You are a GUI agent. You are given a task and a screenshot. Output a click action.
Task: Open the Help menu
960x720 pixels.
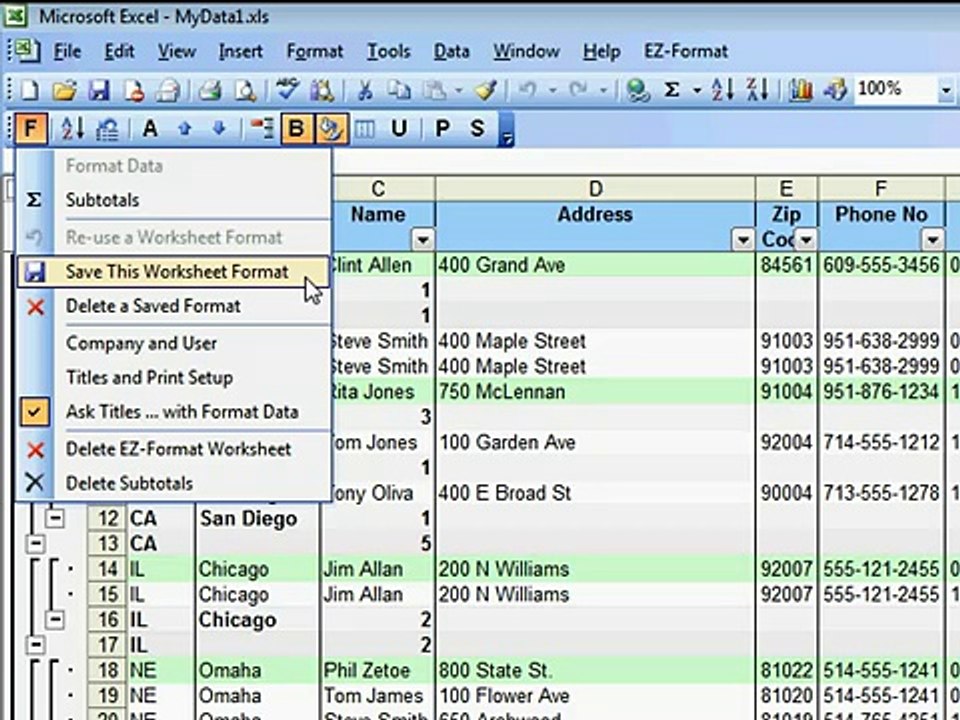click(x=601, y=51)
